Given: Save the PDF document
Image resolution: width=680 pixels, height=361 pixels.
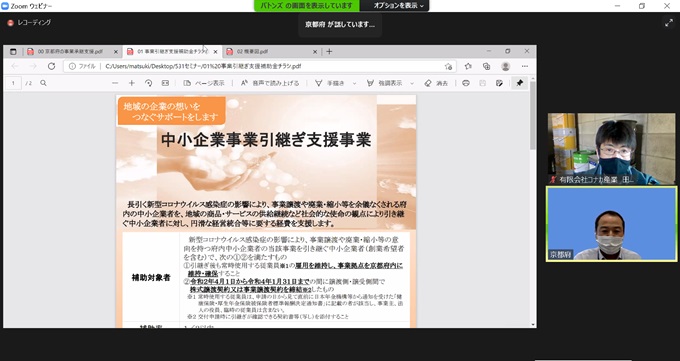Looking at the screenshot, I should tap(482, 83).
